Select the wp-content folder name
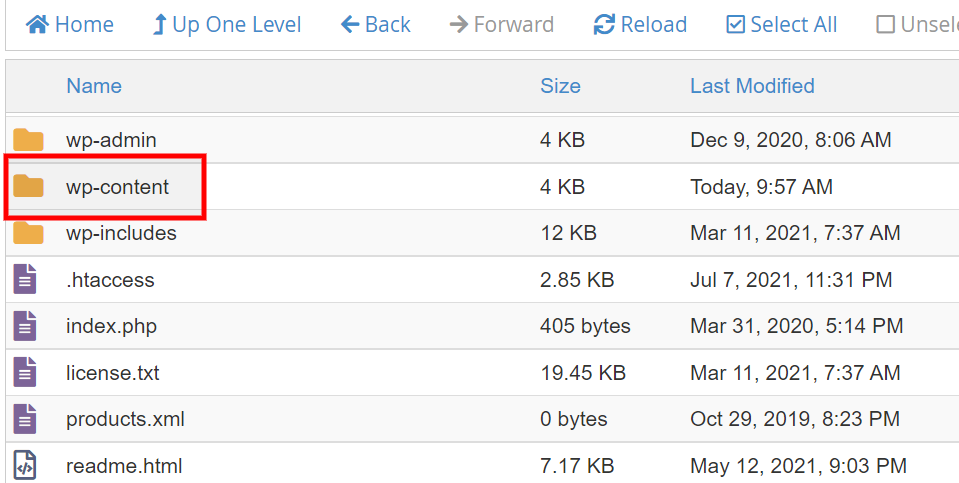 click(x=118, y=187)
